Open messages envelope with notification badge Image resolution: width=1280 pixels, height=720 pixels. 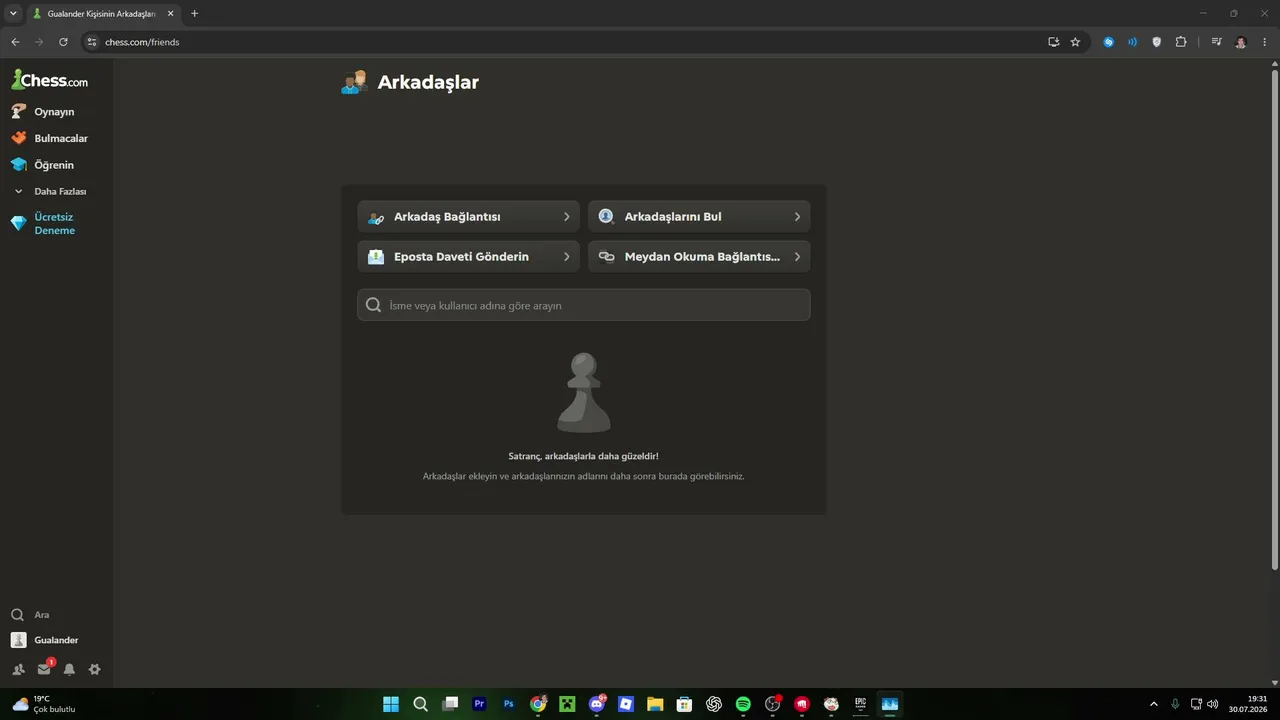pos(44,669)
